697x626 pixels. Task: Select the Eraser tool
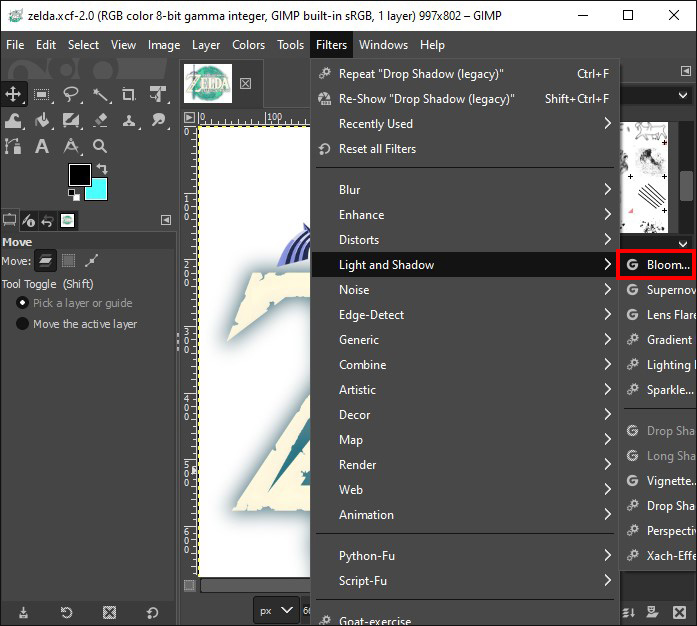point(100,121)
